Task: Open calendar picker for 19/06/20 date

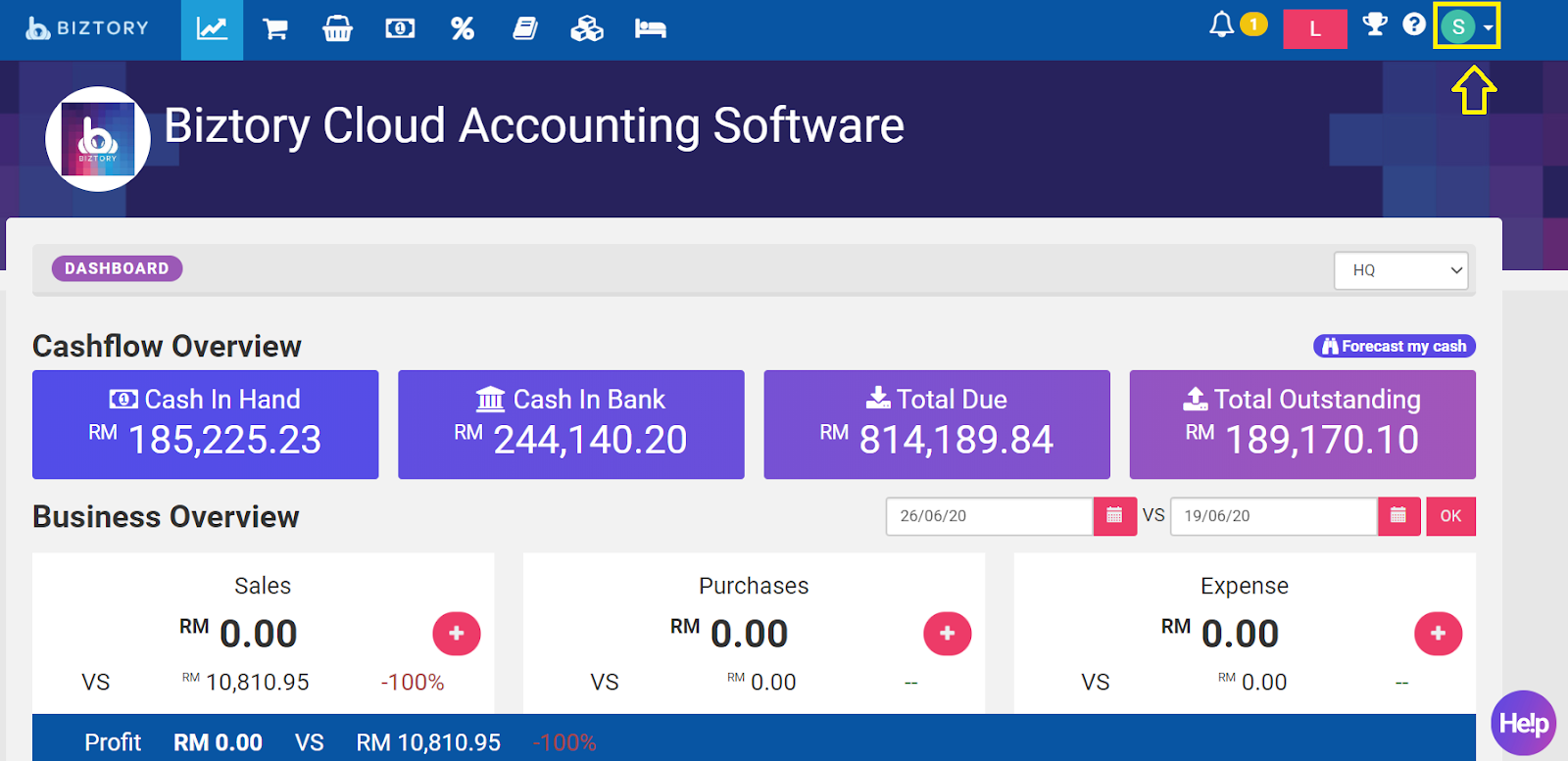Action: [x=1398, y=516]
